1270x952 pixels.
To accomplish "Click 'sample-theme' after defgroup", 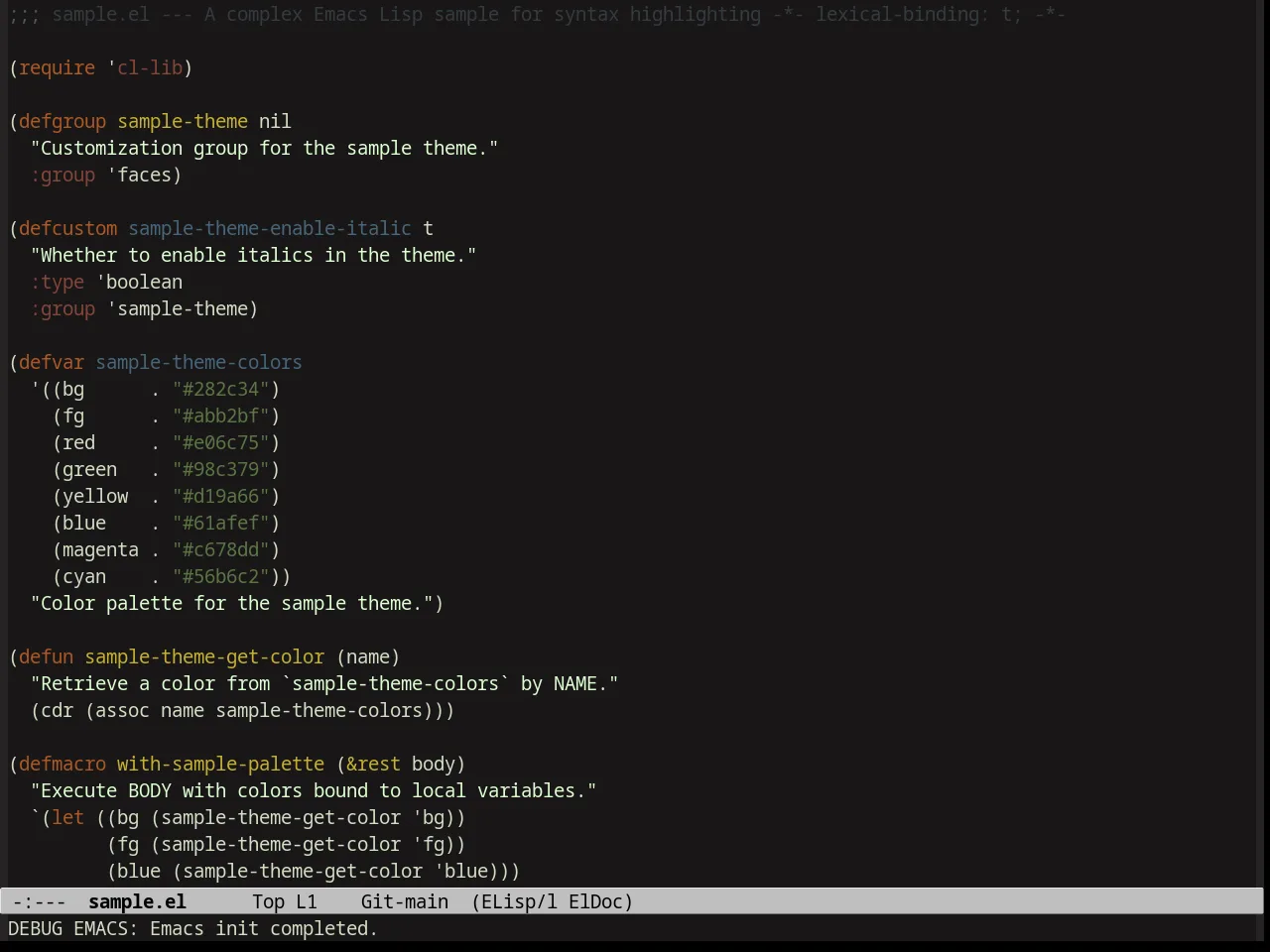I will [x=183, y=121].
